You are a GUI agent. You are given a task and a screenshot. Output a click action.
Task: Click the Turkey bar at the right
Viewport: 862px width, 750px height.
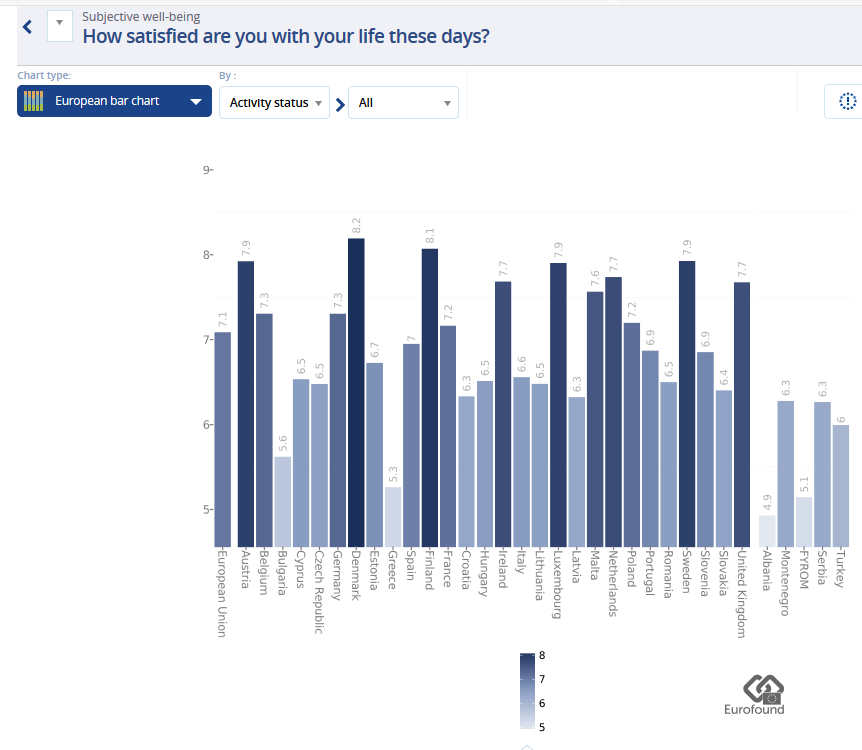[841, 484]
